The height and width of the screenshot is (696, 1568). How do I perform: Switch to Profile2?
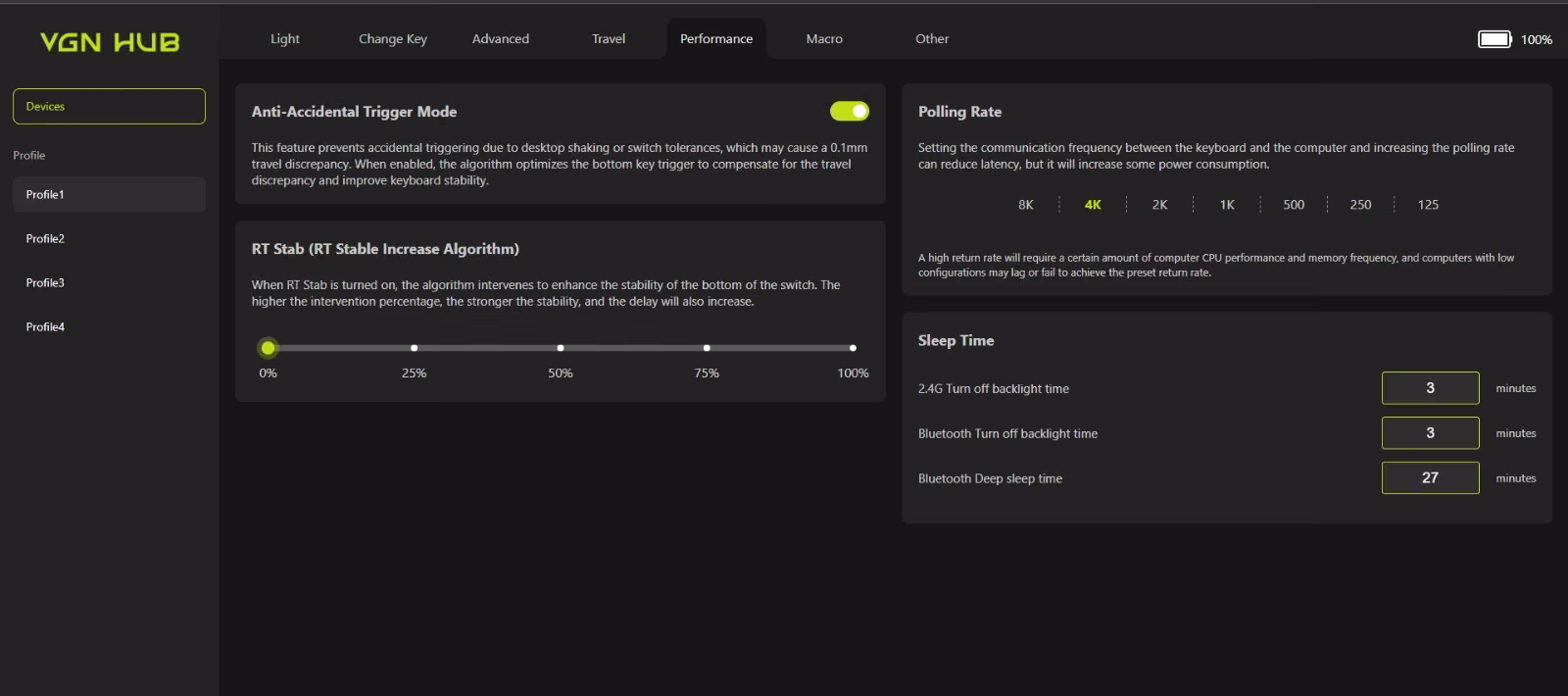(109, 239)
